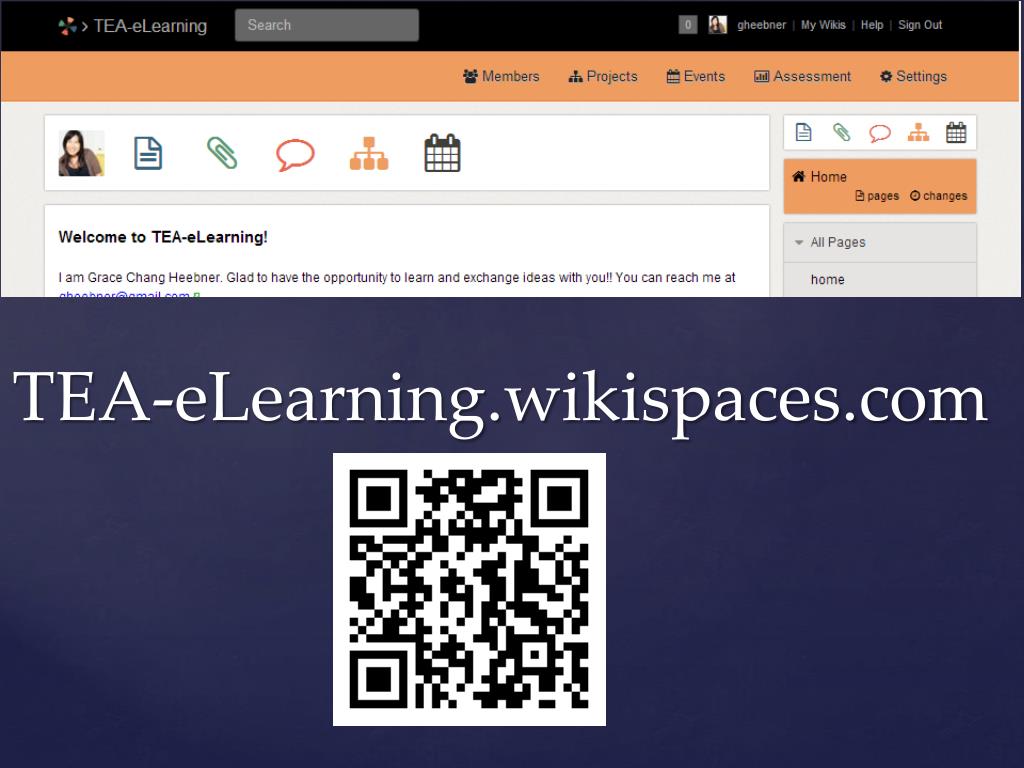1024x768 pixels.
Task: Click the 'Welcome to TEA-eLearning!' heading
Action: 163,237
